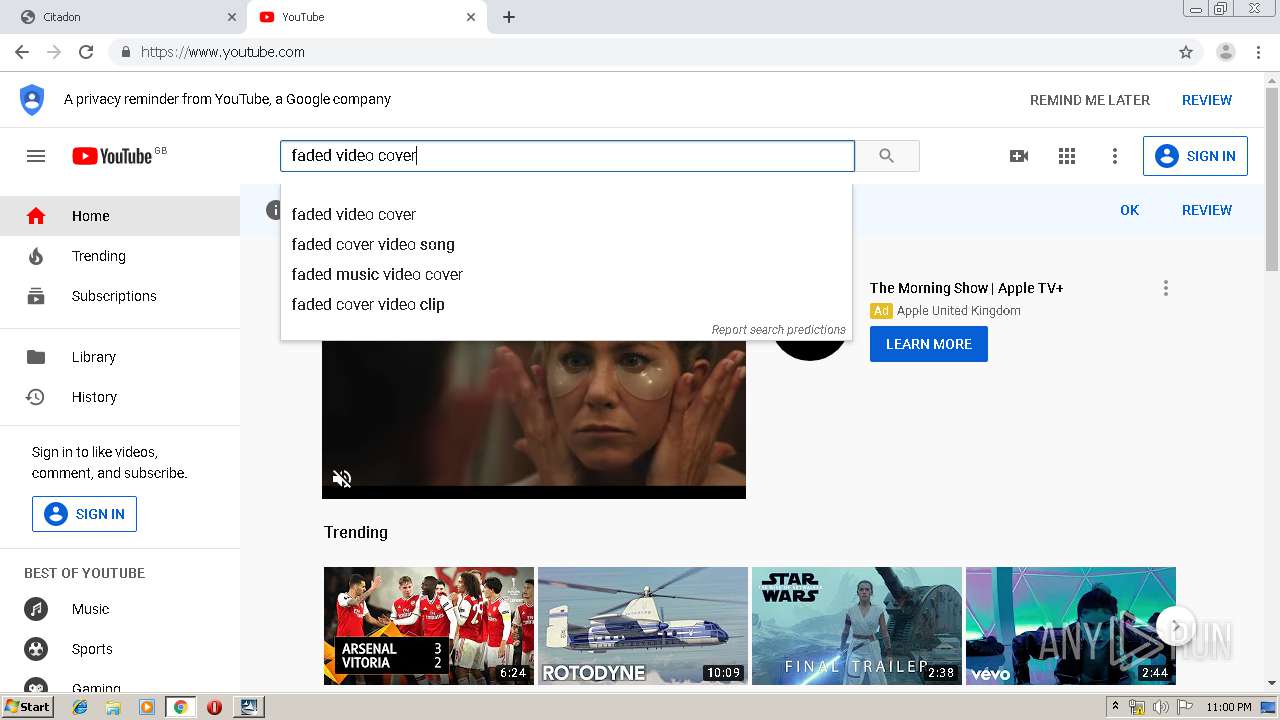The width and height of the screenshot is (1280, 720).
Task: Open History in sidebar
Action: (x=120, y=397)
